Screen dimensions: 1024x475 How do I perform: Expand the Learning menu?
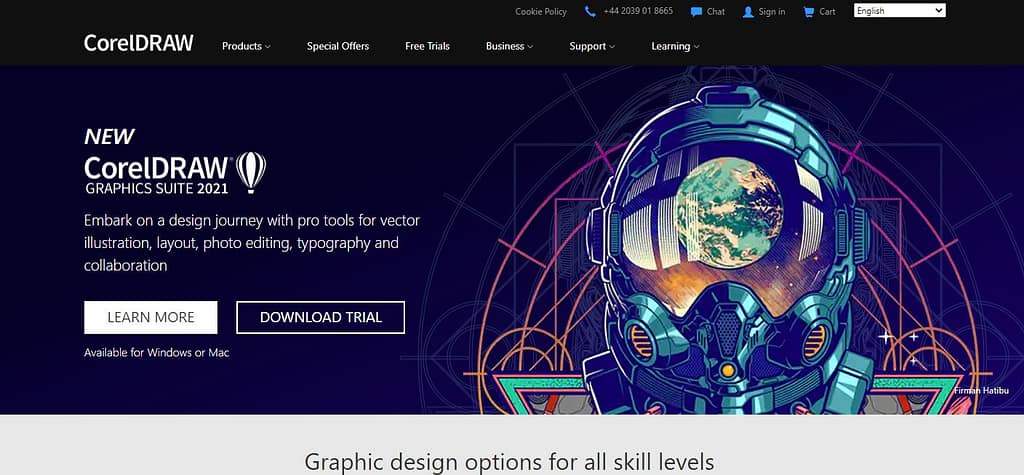coord(675,46)
